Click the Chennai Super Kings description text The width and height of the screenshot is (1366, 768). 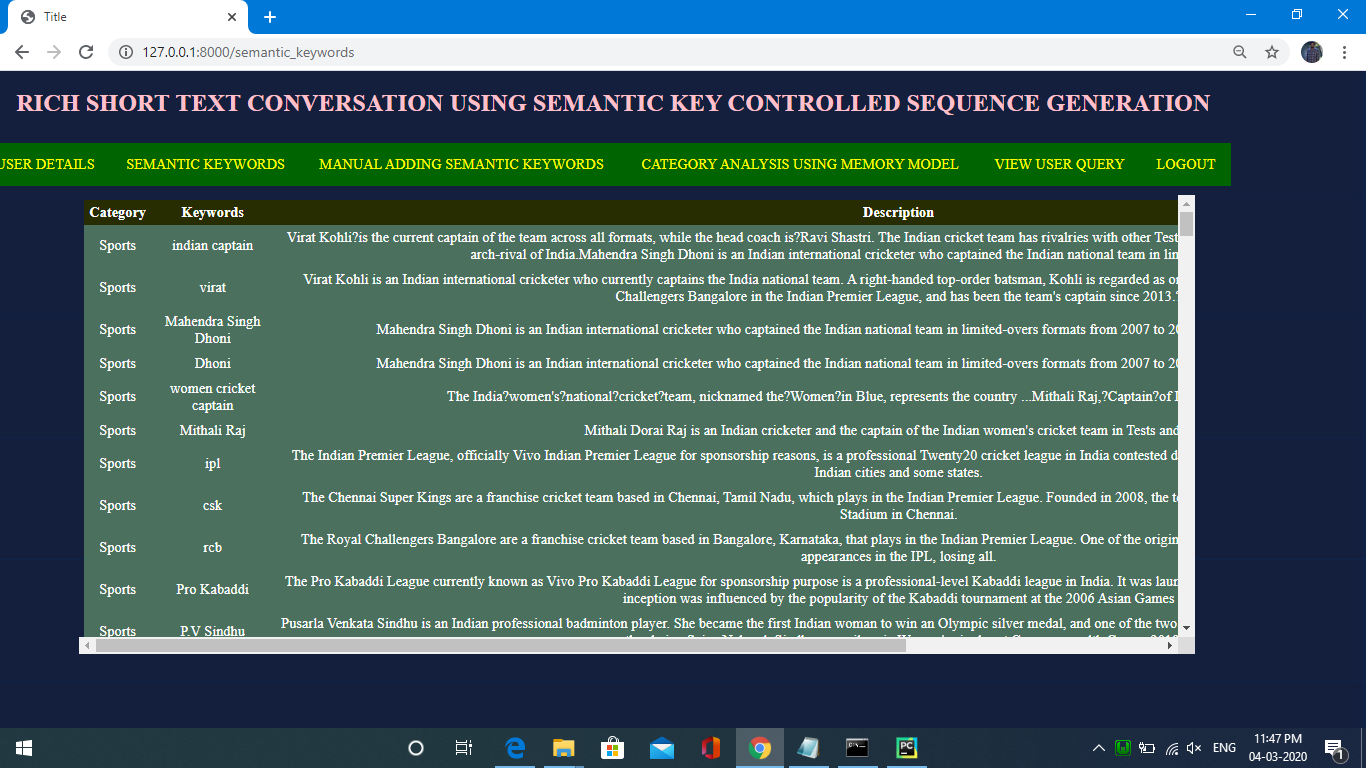point(740,505)
